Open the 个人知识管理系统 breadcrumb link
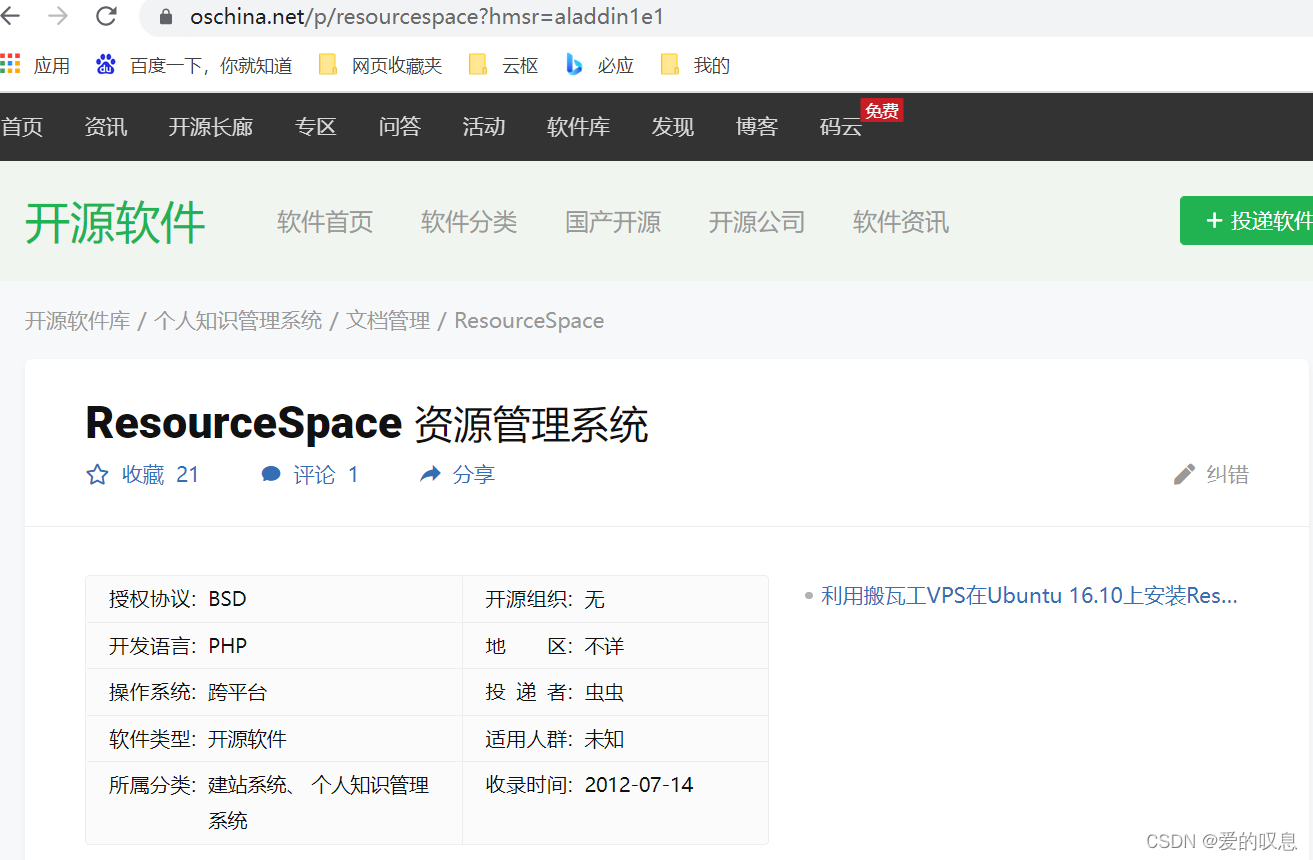The image size is (1313, 860). [238, 321]
